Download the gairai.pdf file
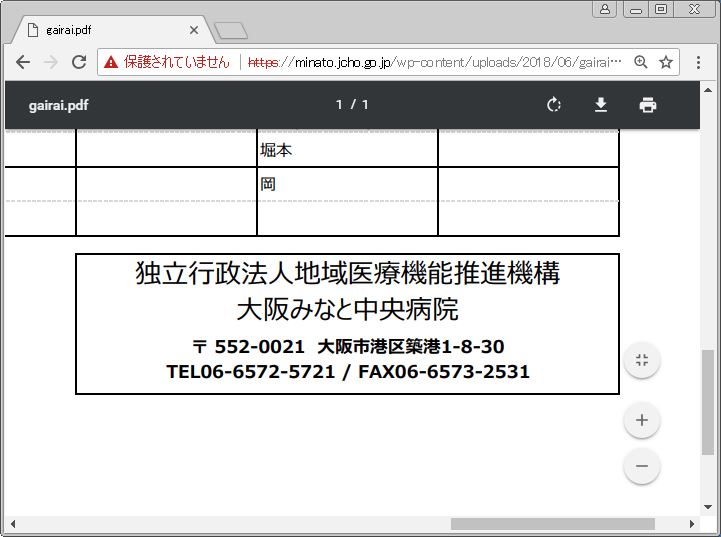 tap(601, 105)
